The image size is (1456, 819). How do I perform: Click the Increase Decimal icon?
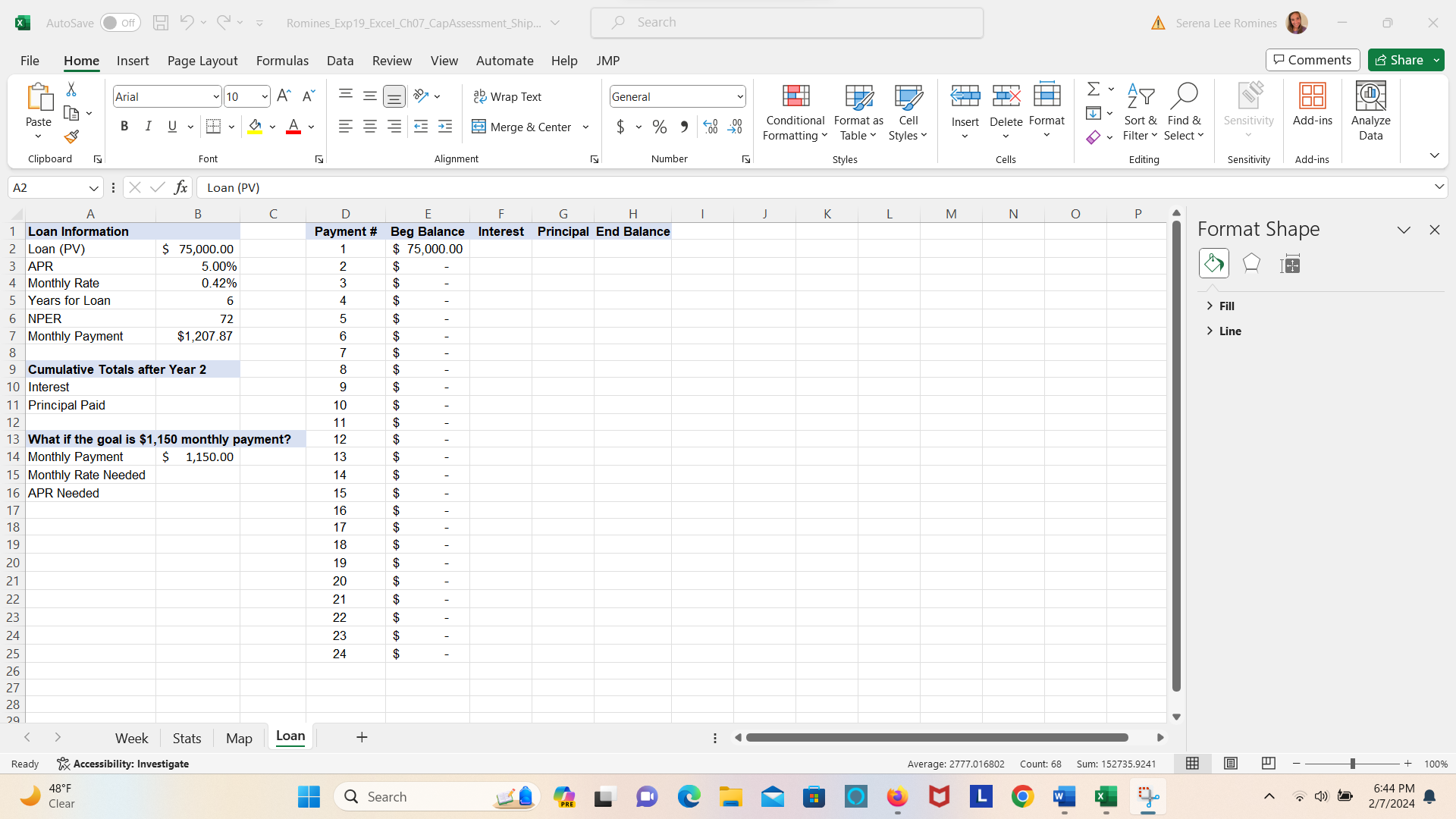(710, 127)
